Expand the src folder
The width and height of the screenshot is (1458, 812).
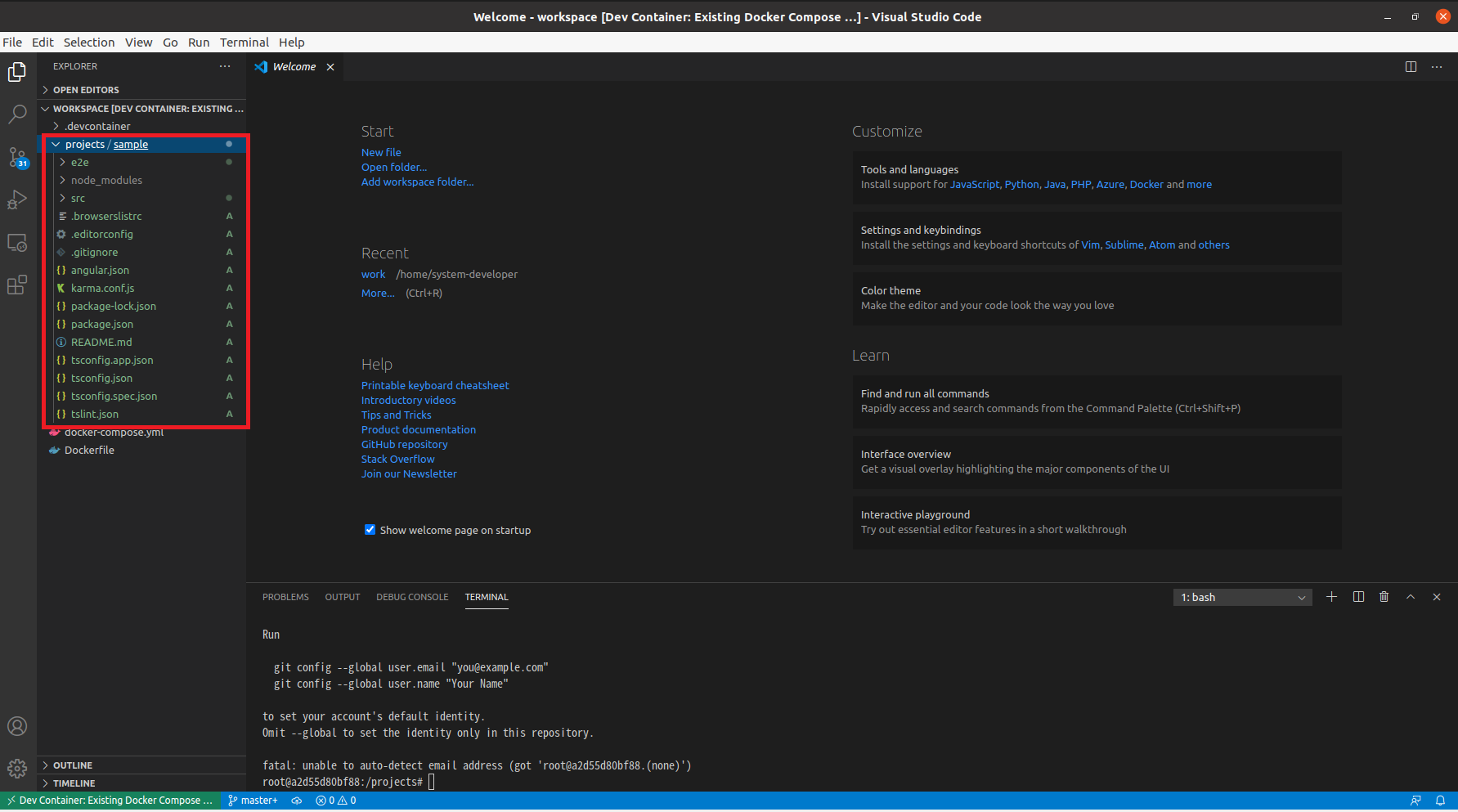pyautogui.click(x=78, y=198)
